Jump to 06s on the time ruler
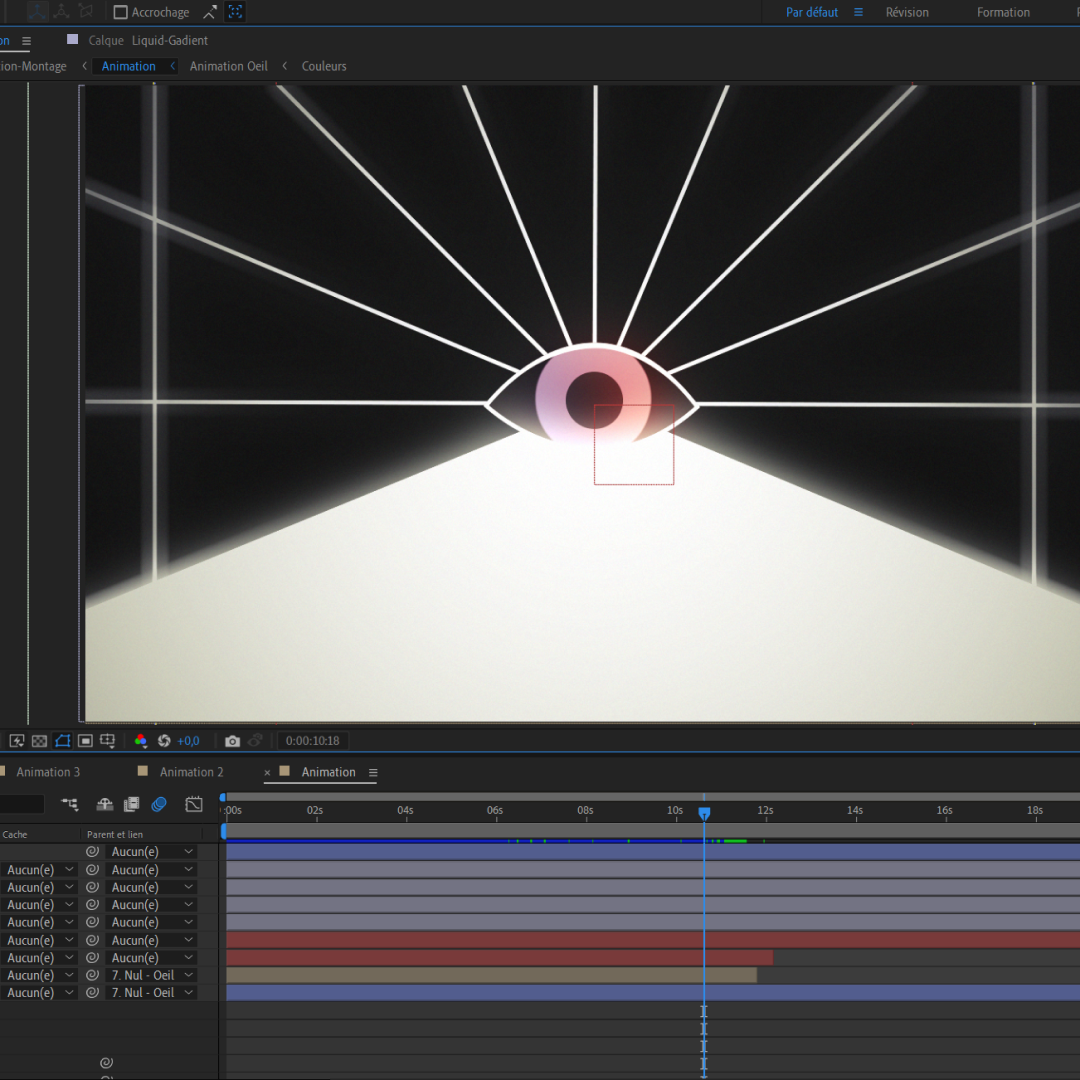 (495, 810)
